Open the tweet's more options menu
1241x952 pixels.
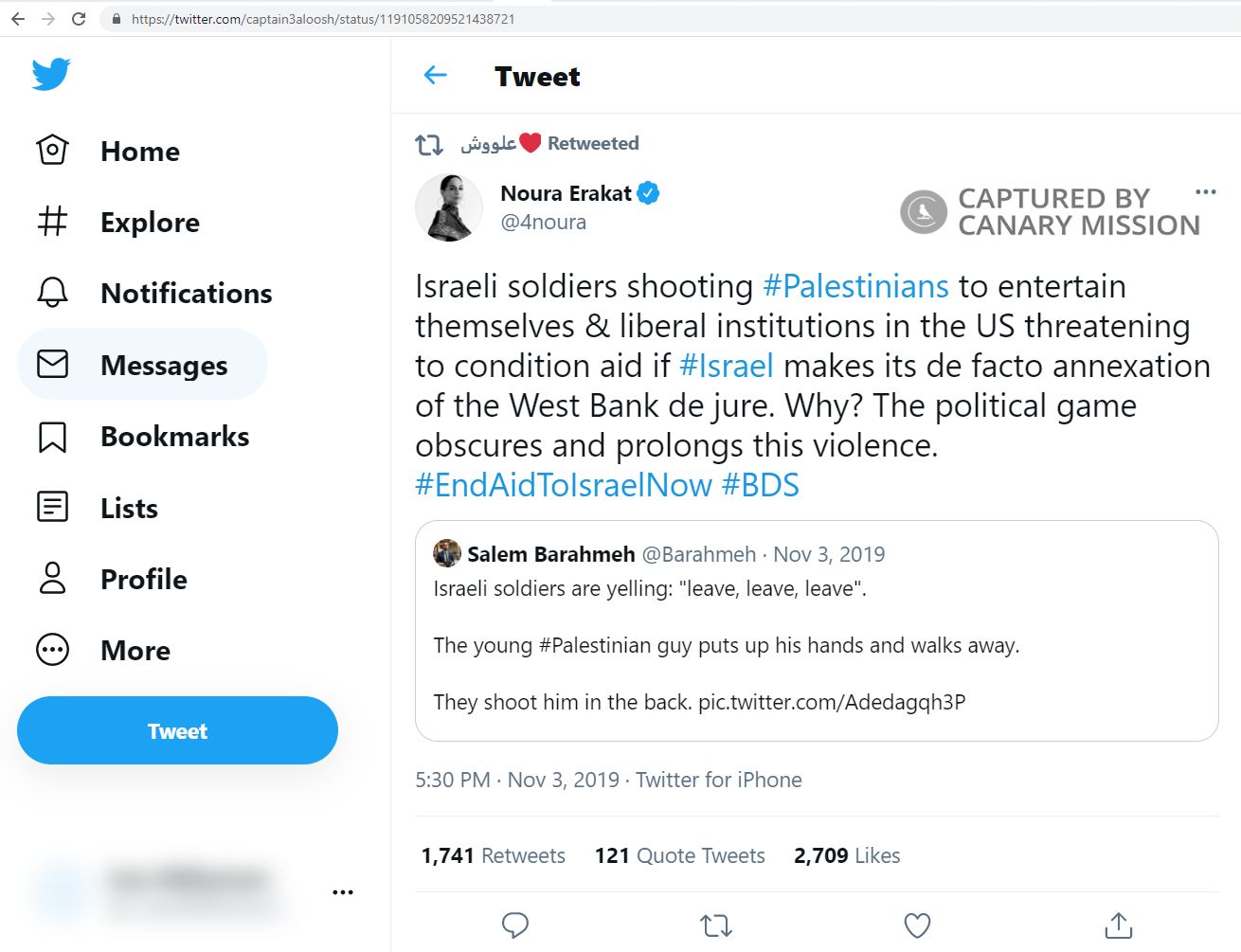click(x=1205, y=191)
